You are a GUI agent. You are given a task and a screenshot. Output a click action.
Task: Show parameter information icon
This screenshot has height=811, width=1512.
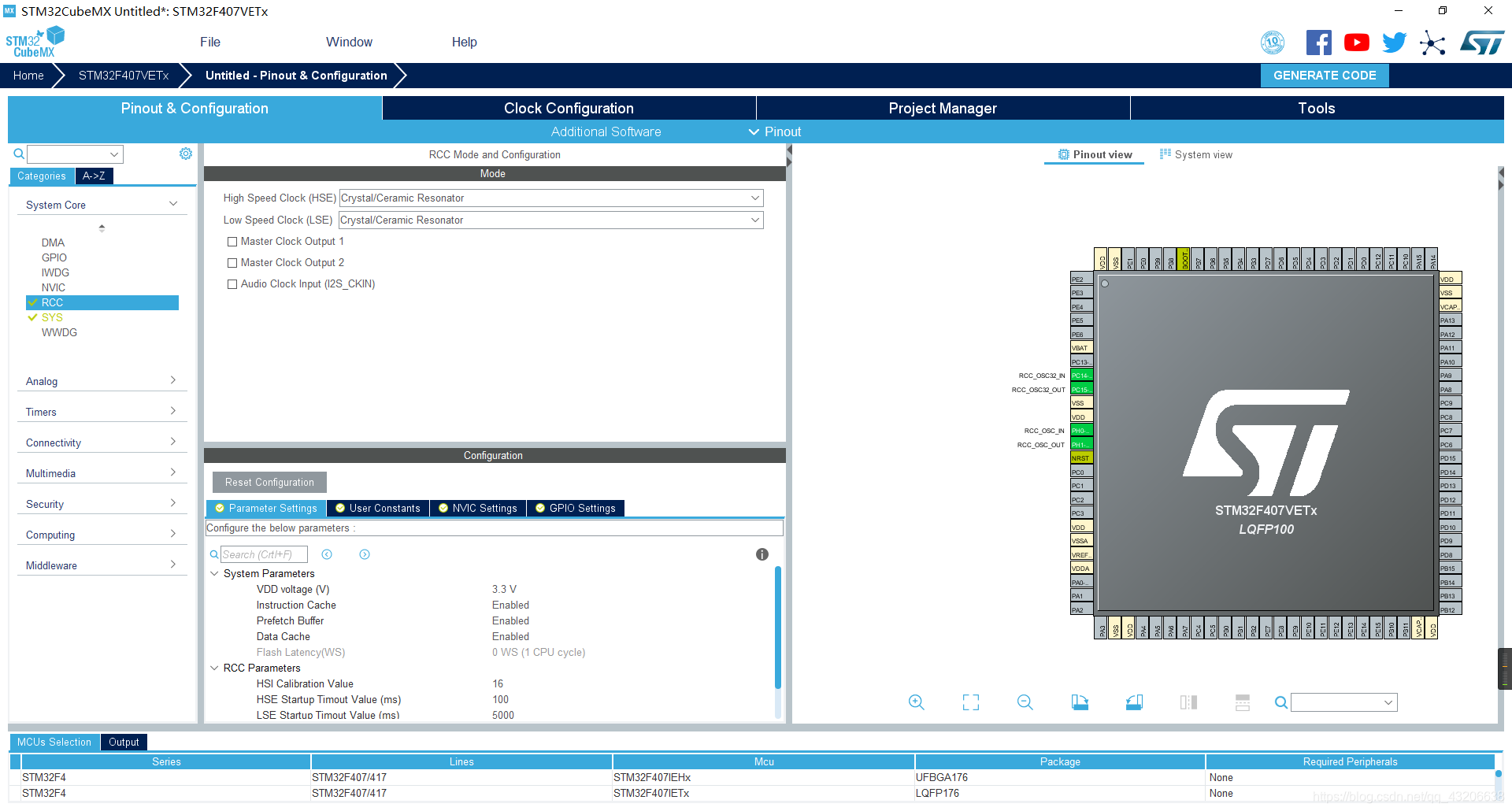(x=762, y=554)
